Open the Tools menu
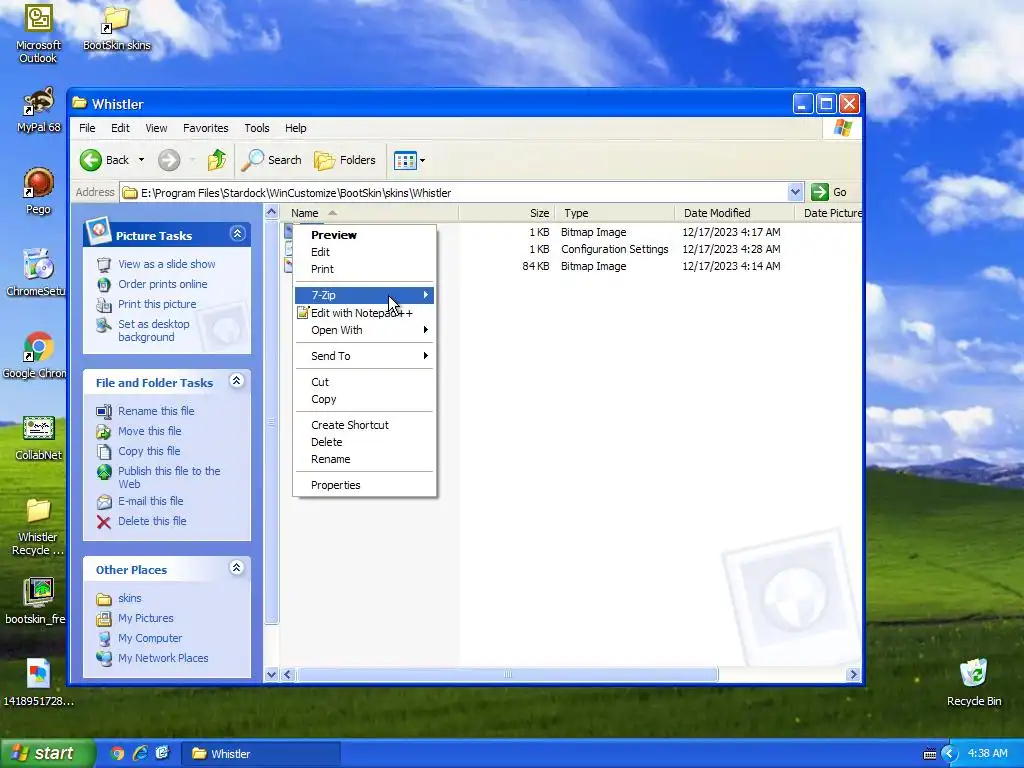The width and height of the screenshot is (1024, 768). click(x=257, y=128)
